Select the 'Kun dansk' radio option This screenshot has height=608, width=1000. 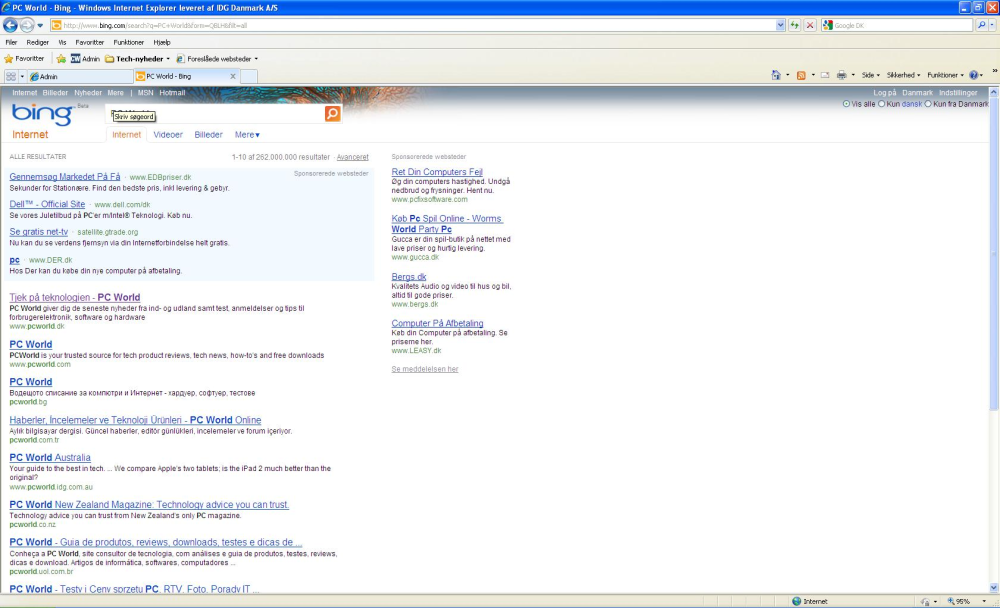point(882,104)
